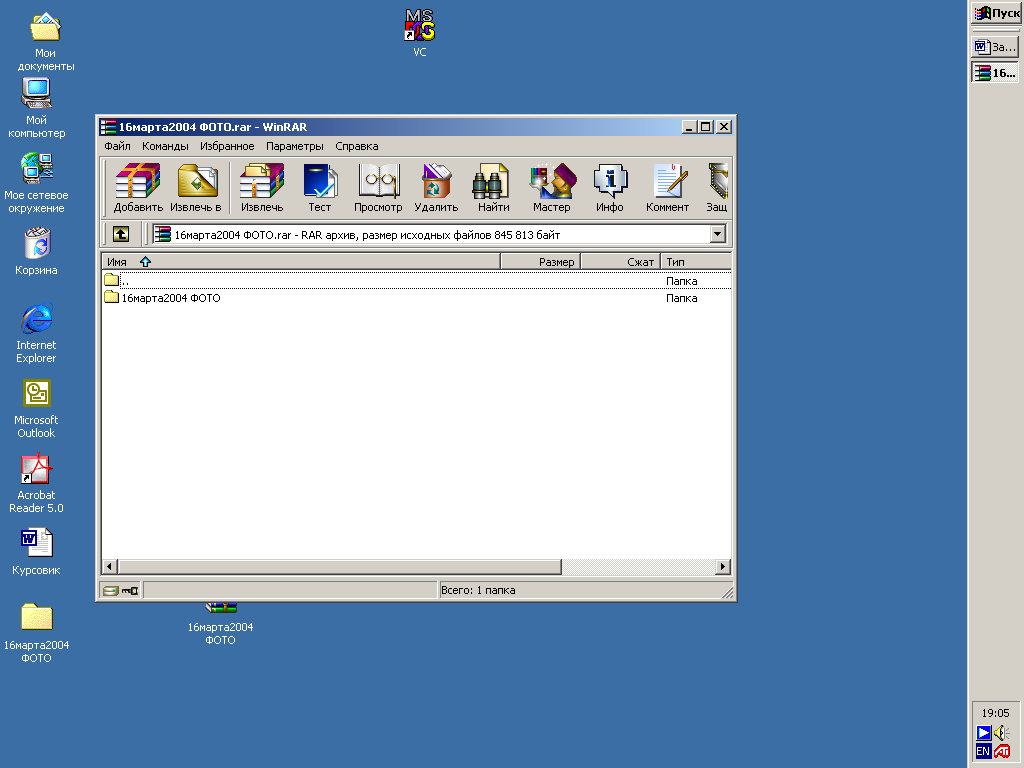This screenshot has width=1024, height=768.
Task: Click the Всего: 1 папка status text
Action: pos(478,590)
